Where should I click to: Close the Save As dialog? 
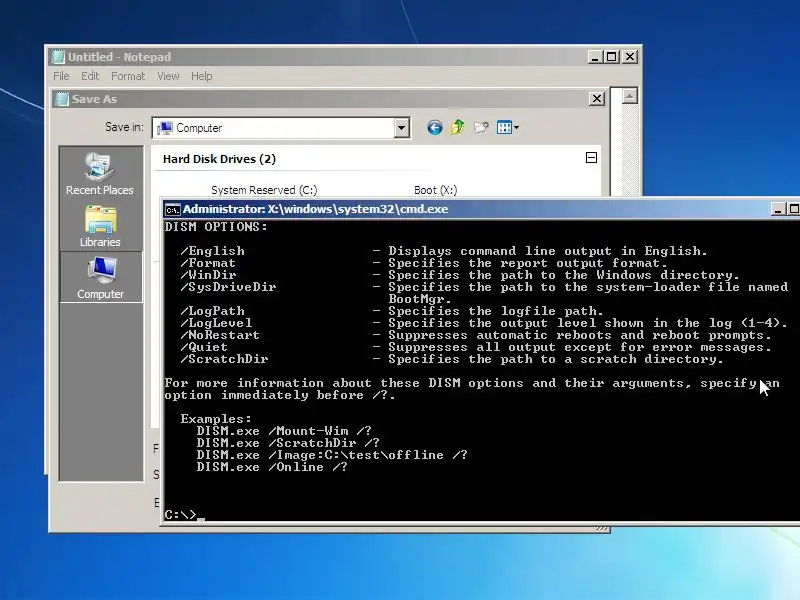pyautogui.click(x=596, y=98)
